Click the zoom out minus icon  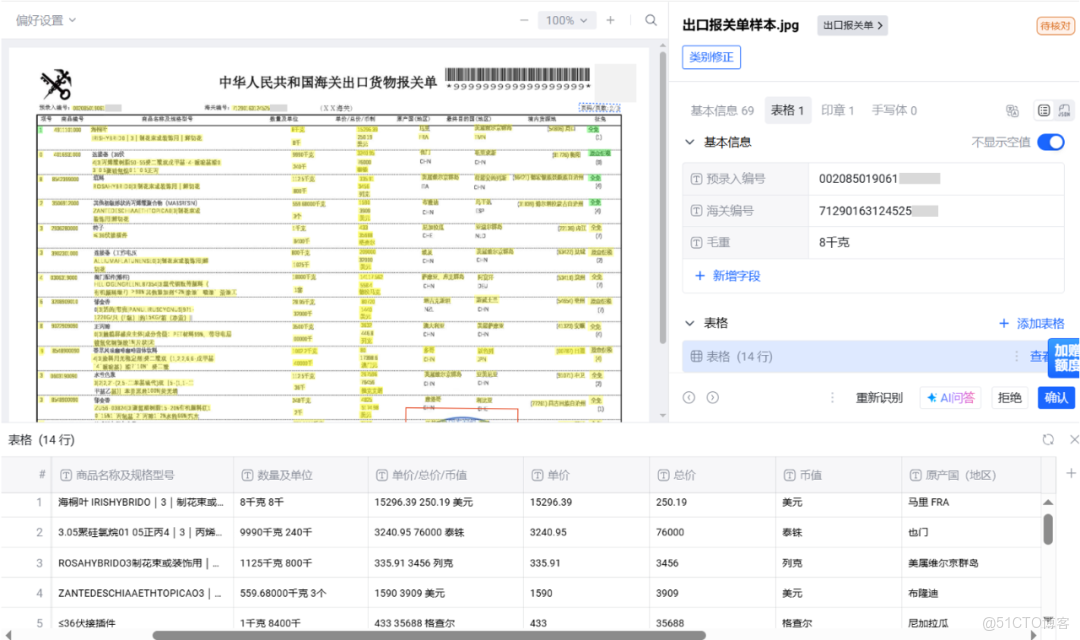[524, 19]
